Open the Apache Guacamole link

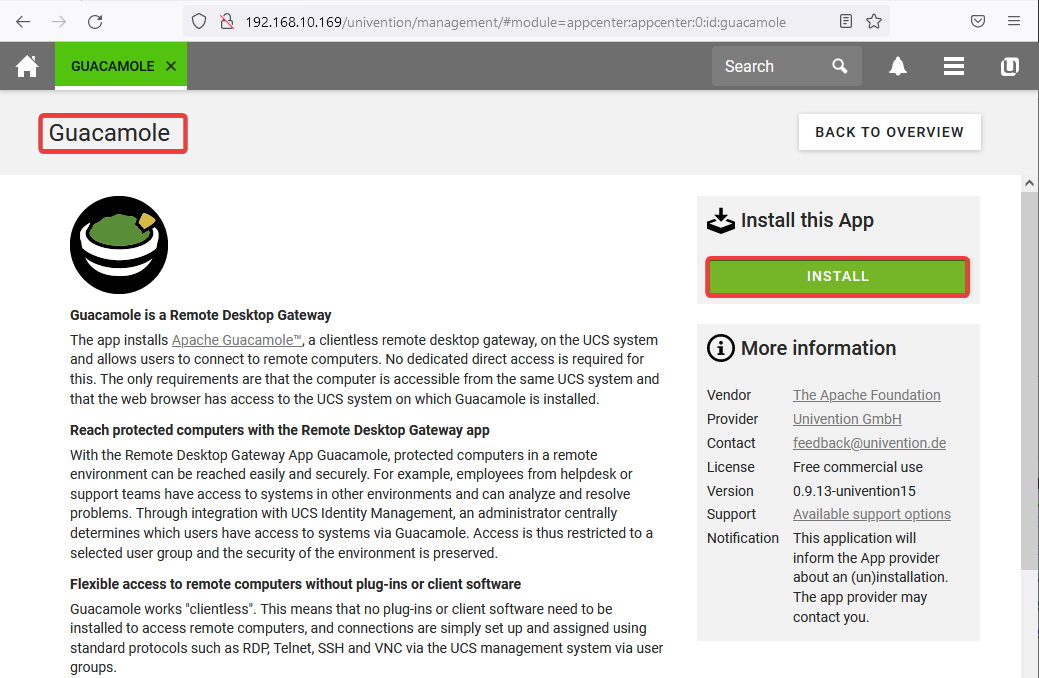tap(237, 340)
